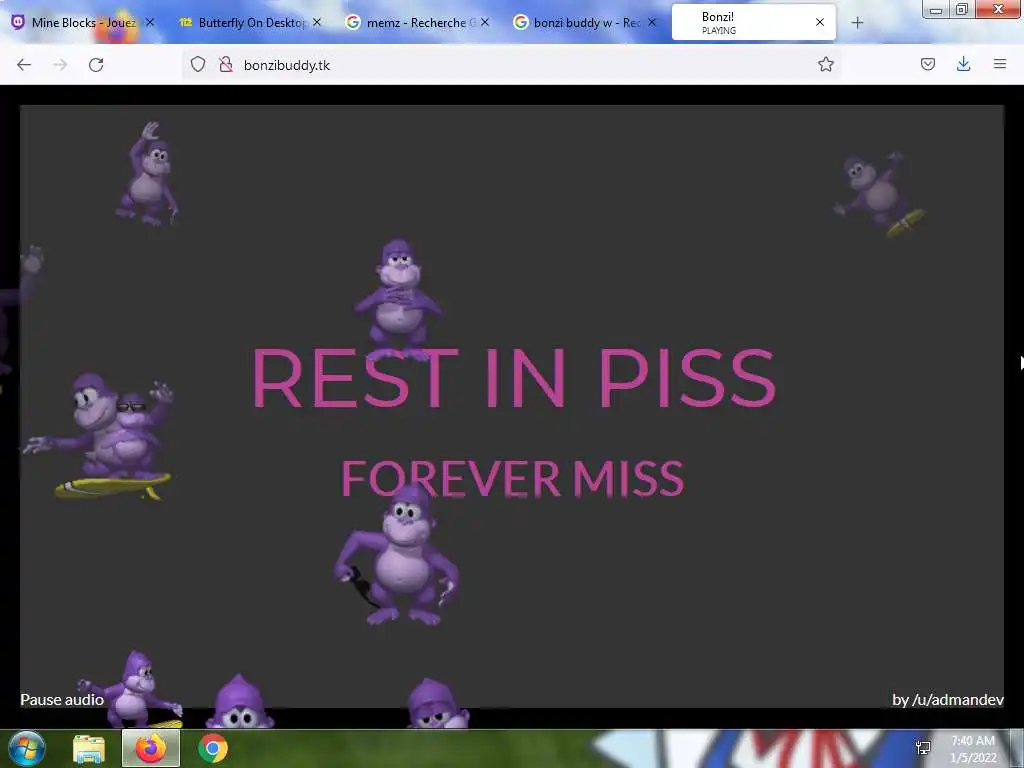Click the Pause audio link

pos(62,699)
